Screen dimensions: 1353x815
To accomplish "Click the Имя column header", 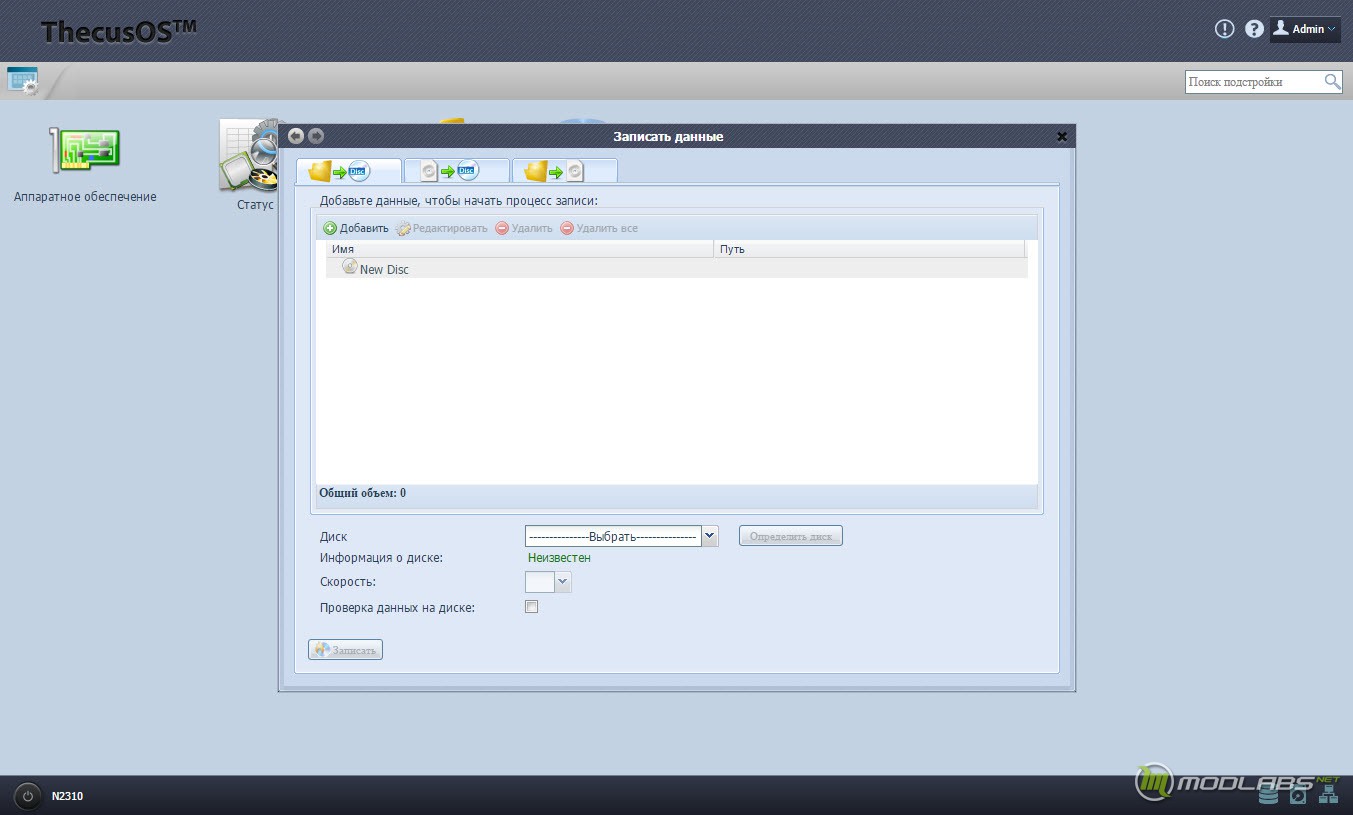I will click(520, 249).
